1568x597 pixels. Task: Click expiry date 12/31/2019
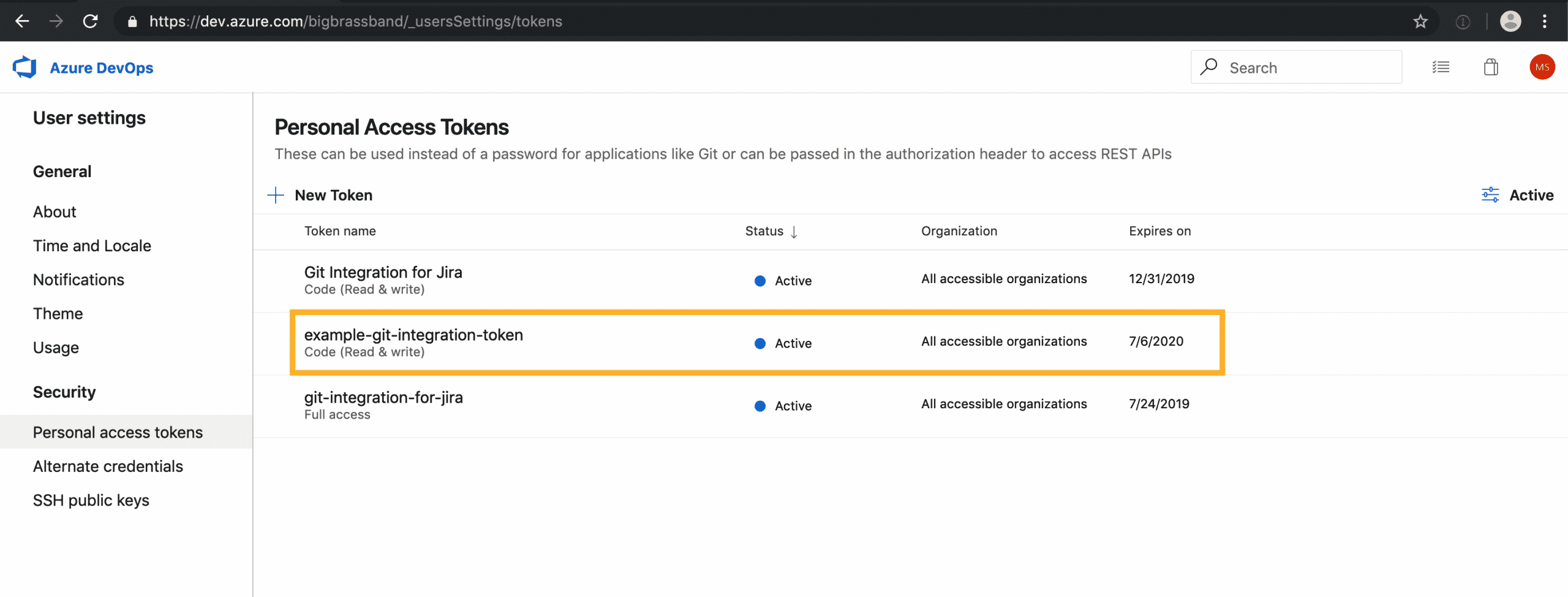pyautogui.click(x=1161, y=279)
